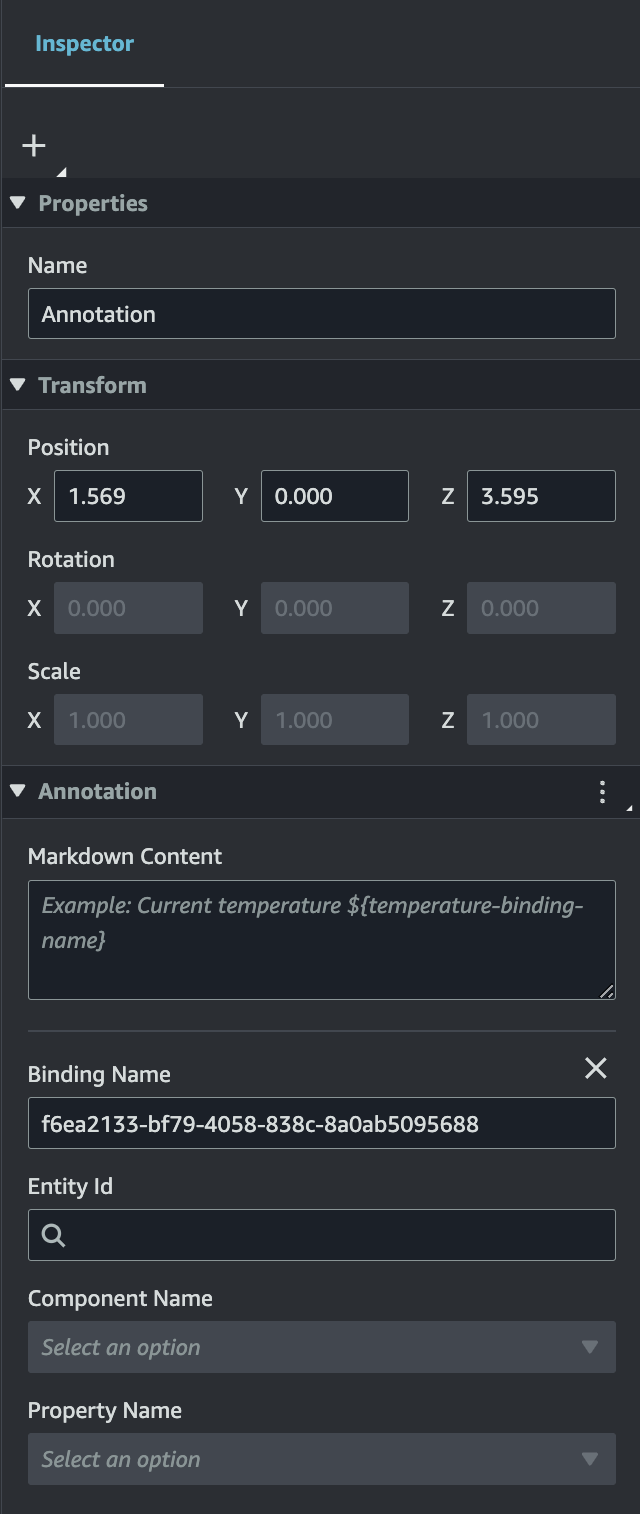Collapse the Annotation section
This screenshot has height=1514, width=640.
click(17, 791)
